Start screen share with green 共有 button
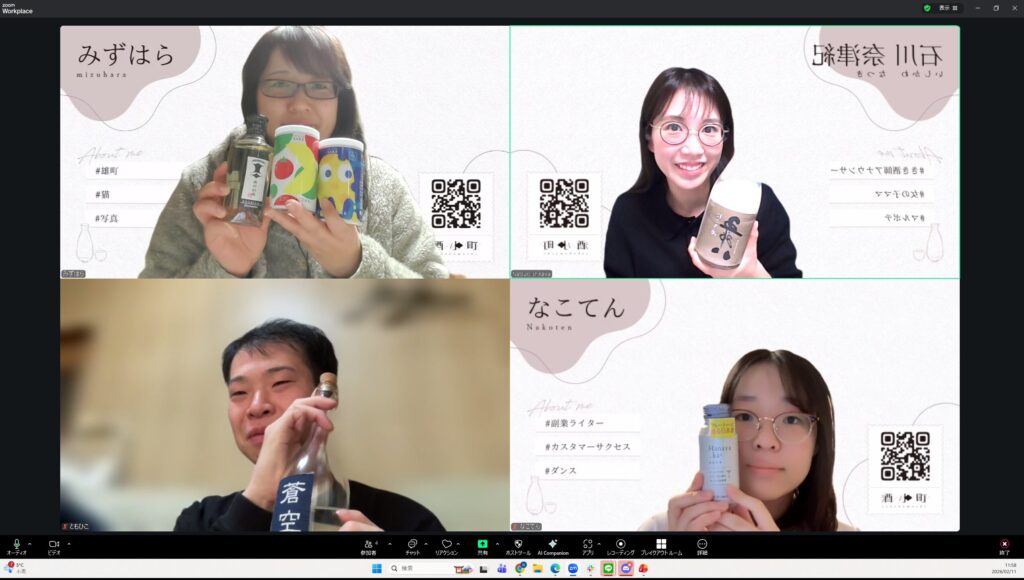The width and height of the screenshot is (1024, 580). (x=482, y=544)
